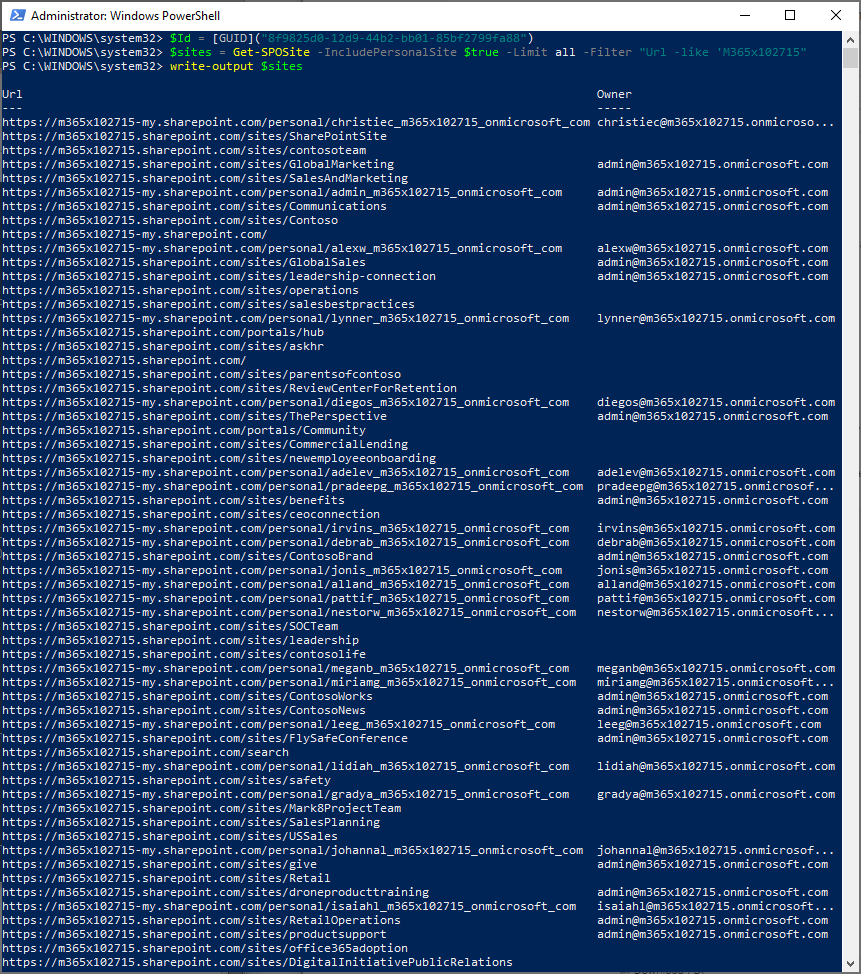Click the '-IncludePersonalSite' parameter text
This screenshot has width=861, height=974.
[387, 52]
